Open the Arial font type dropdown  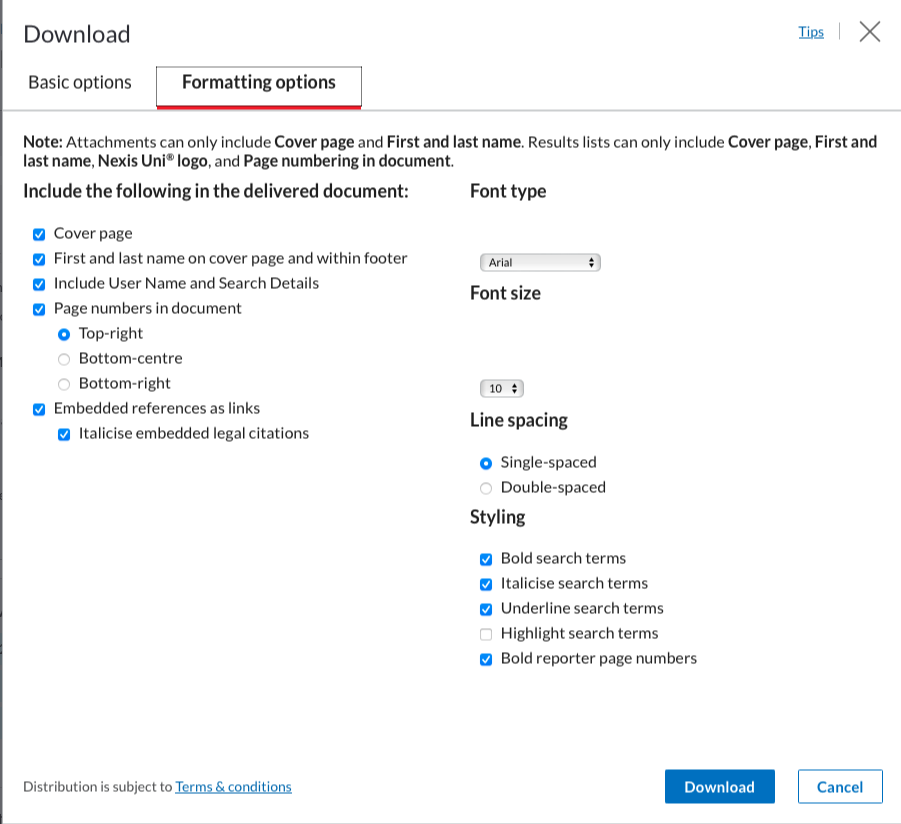(540, 263)
